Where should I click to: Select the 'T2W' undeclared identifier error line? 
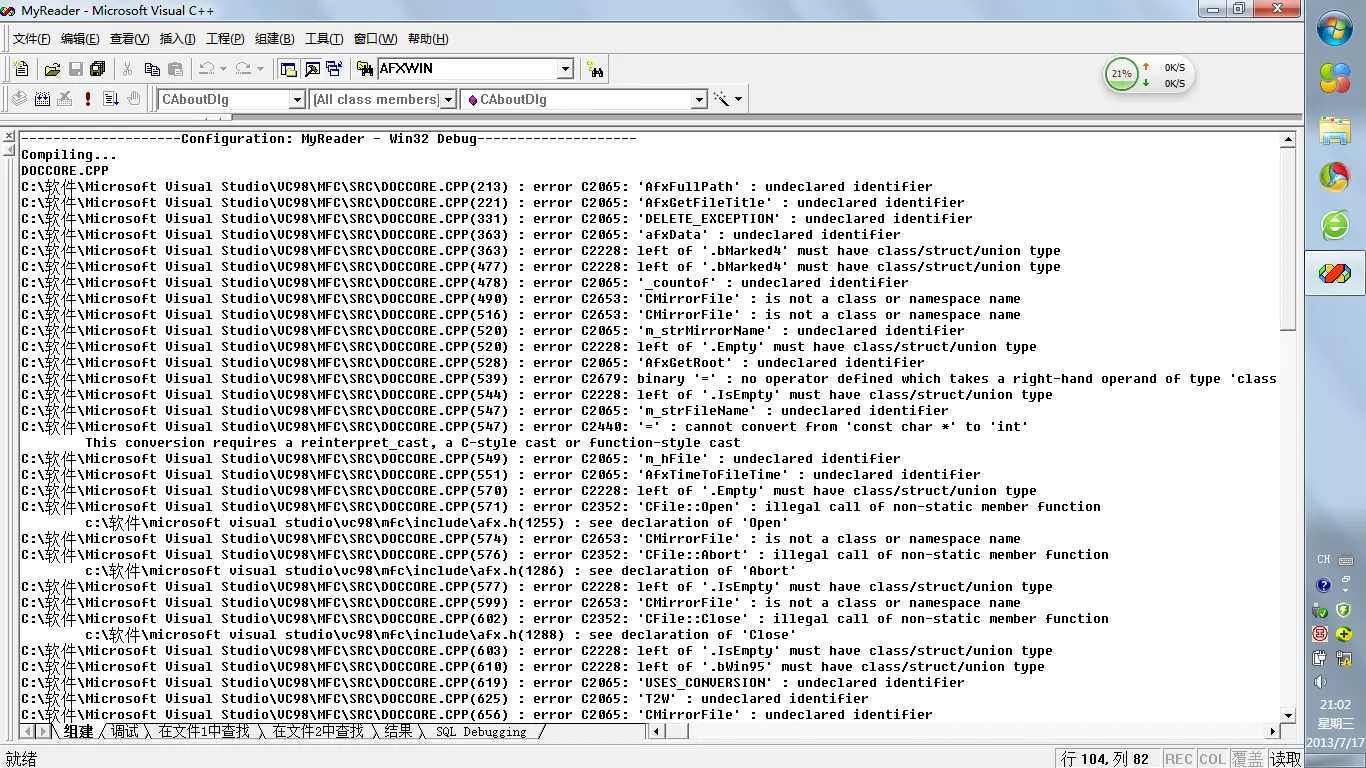pyautogui.click(x=445, y=699)
